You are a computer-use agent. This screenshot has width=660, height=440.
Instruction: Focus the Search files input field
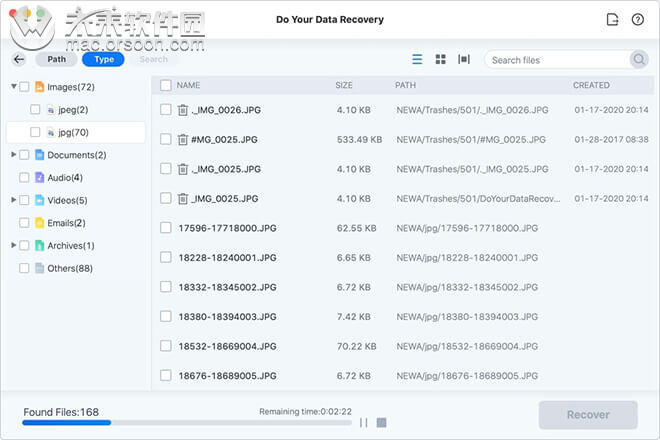[x=556, y=60]
